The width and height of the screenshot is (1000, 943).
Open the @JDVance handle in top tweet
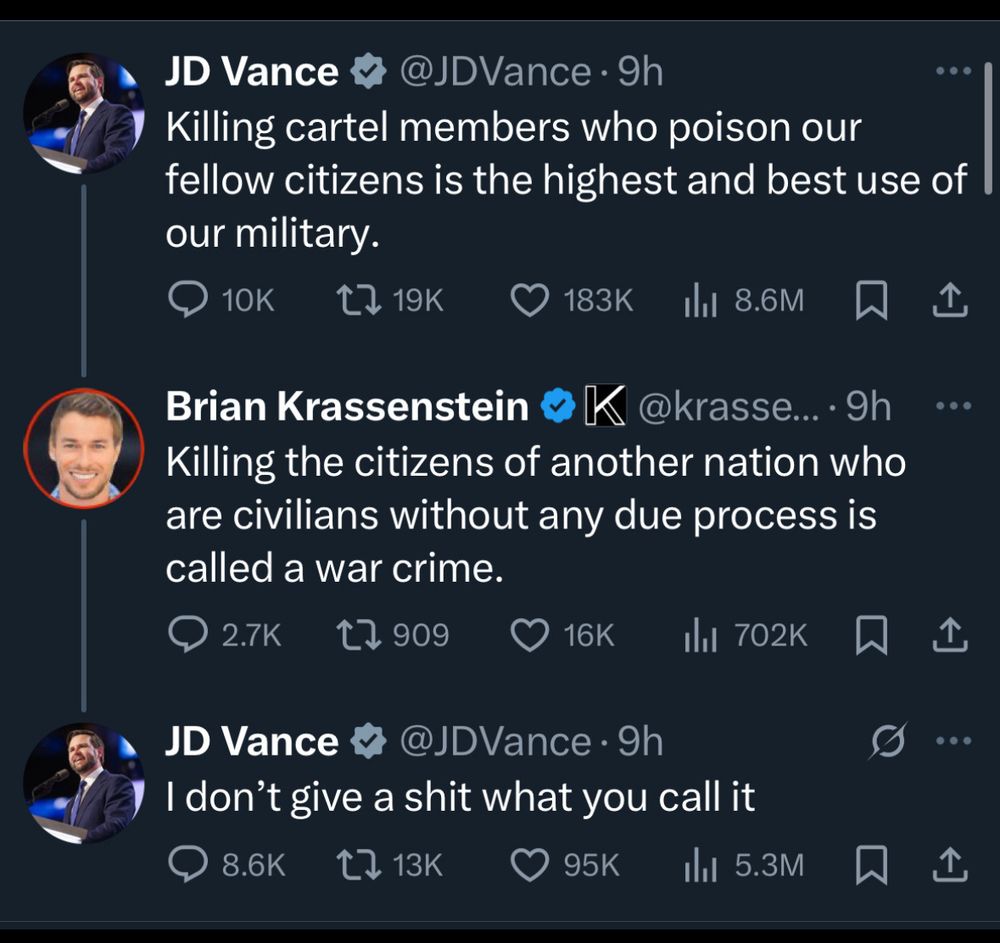495,72
